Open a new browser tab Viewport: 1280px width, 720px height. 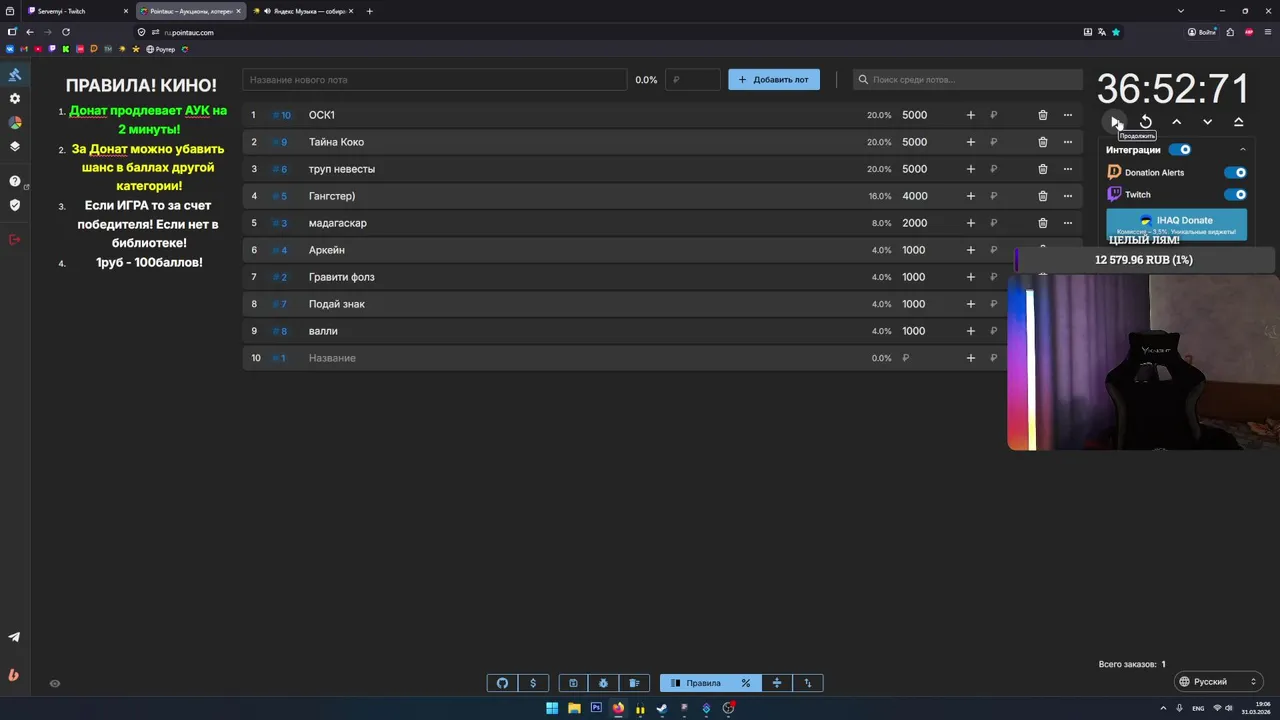(370, 11)
